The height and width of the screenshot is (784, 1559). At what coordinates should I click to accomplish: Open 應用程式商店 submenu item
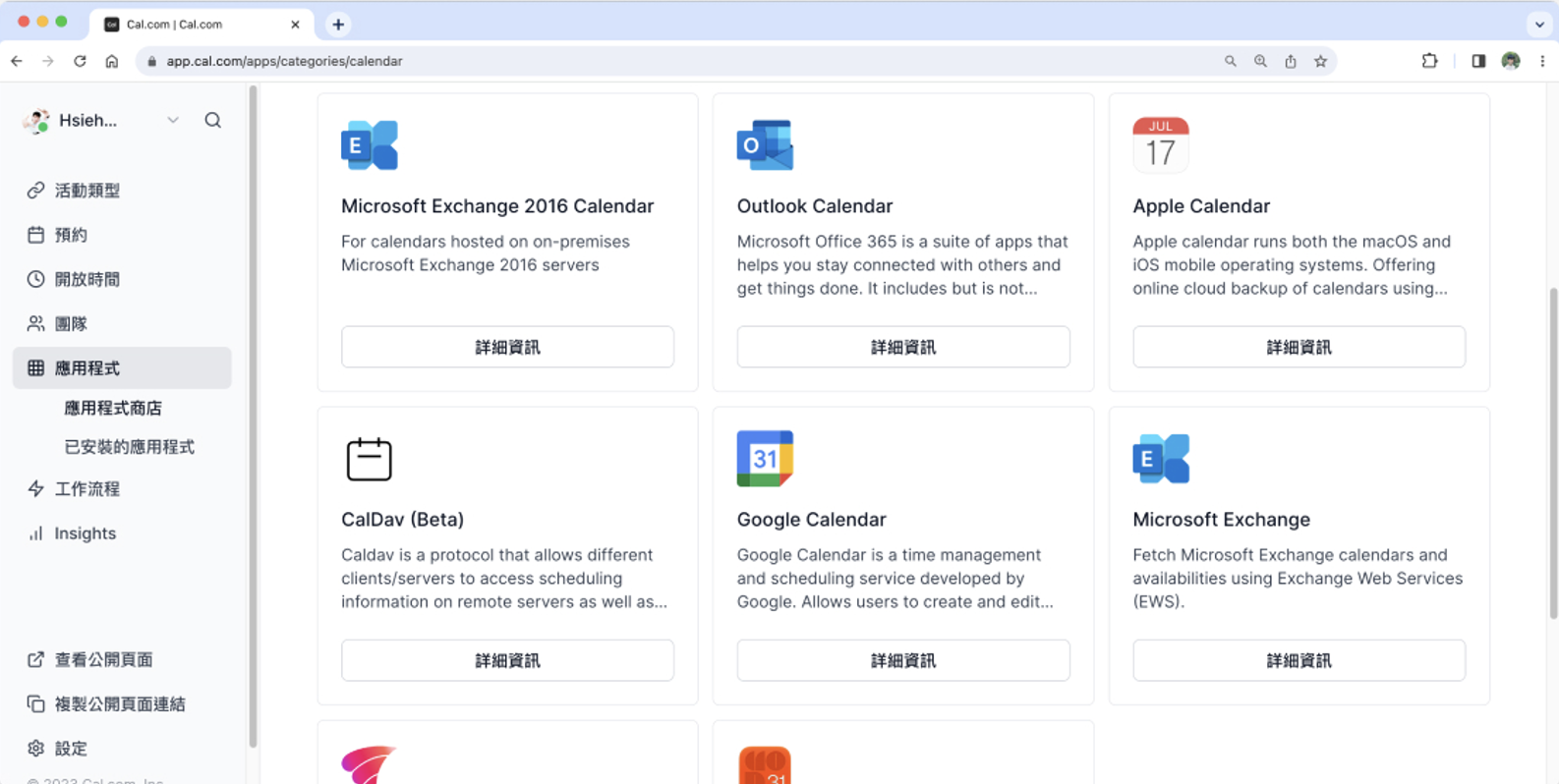(113, 408)
